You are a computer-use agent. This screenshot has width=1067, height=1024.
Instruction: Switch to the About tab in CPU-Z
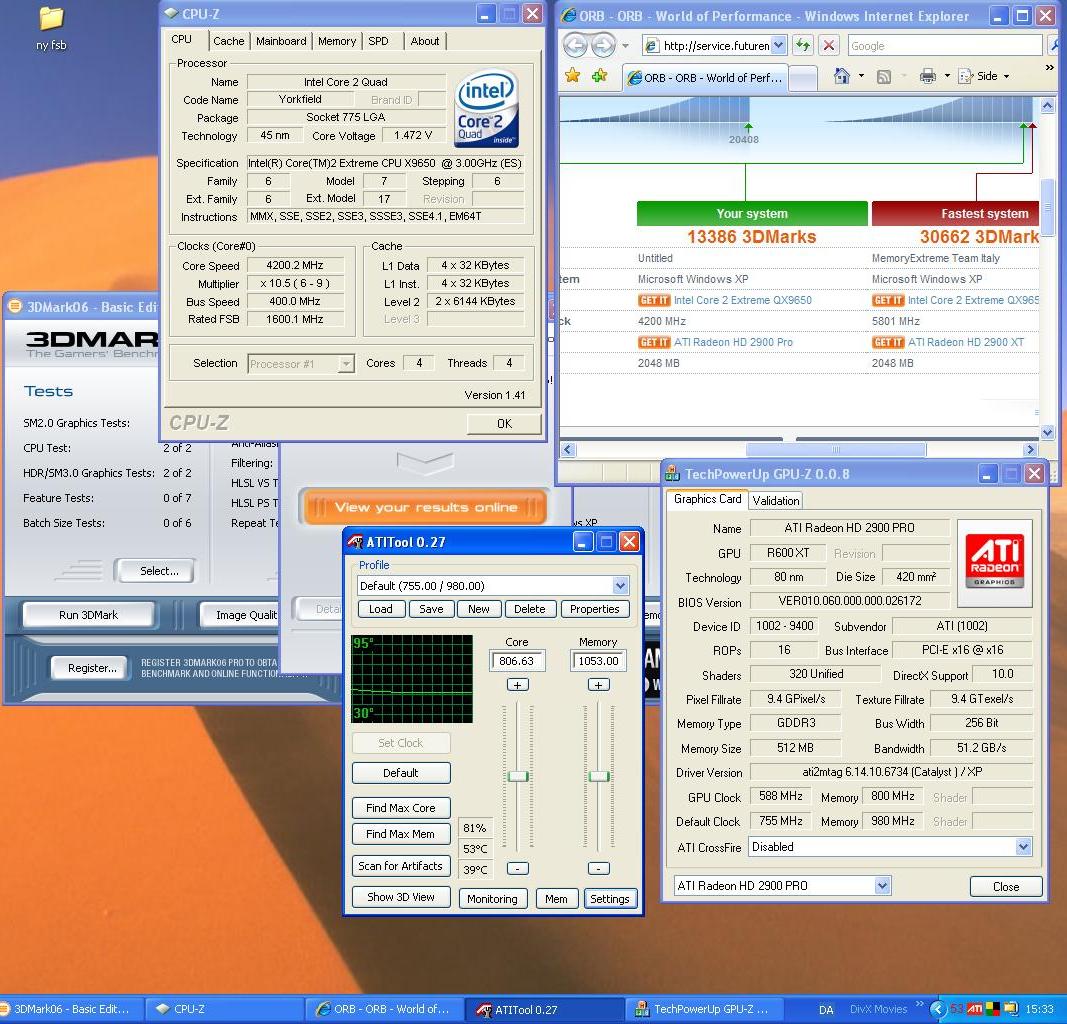[425, 41]
